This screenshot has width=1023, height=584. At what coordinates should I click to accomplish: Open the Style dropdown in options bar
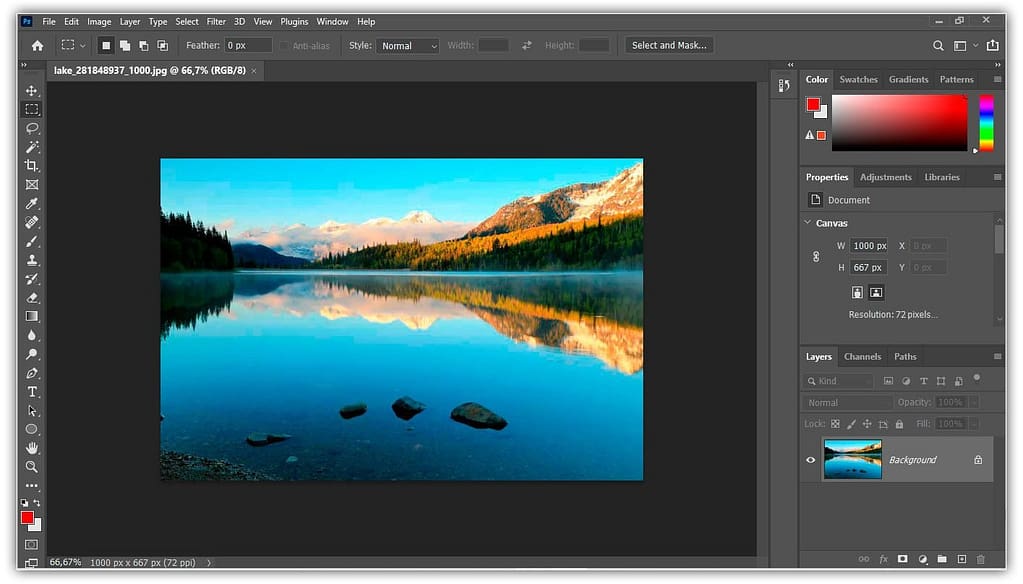[407, 45]
